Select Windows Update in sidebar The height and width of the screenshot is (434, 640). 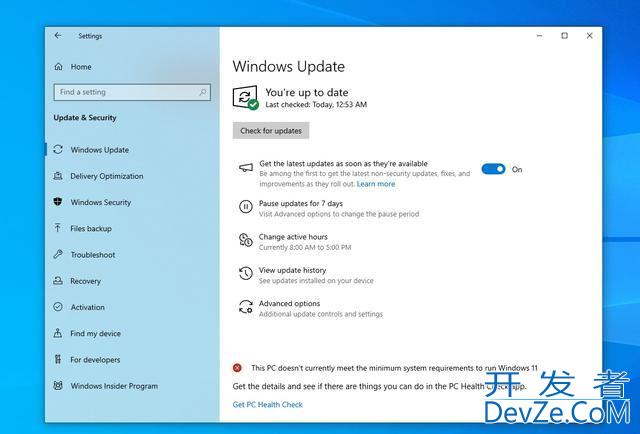(x=99, y=150)
